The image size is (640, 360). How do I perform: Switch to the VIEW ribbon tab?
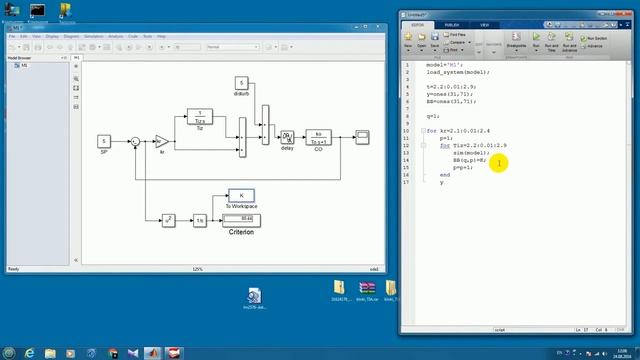click(x=484, y=25)
